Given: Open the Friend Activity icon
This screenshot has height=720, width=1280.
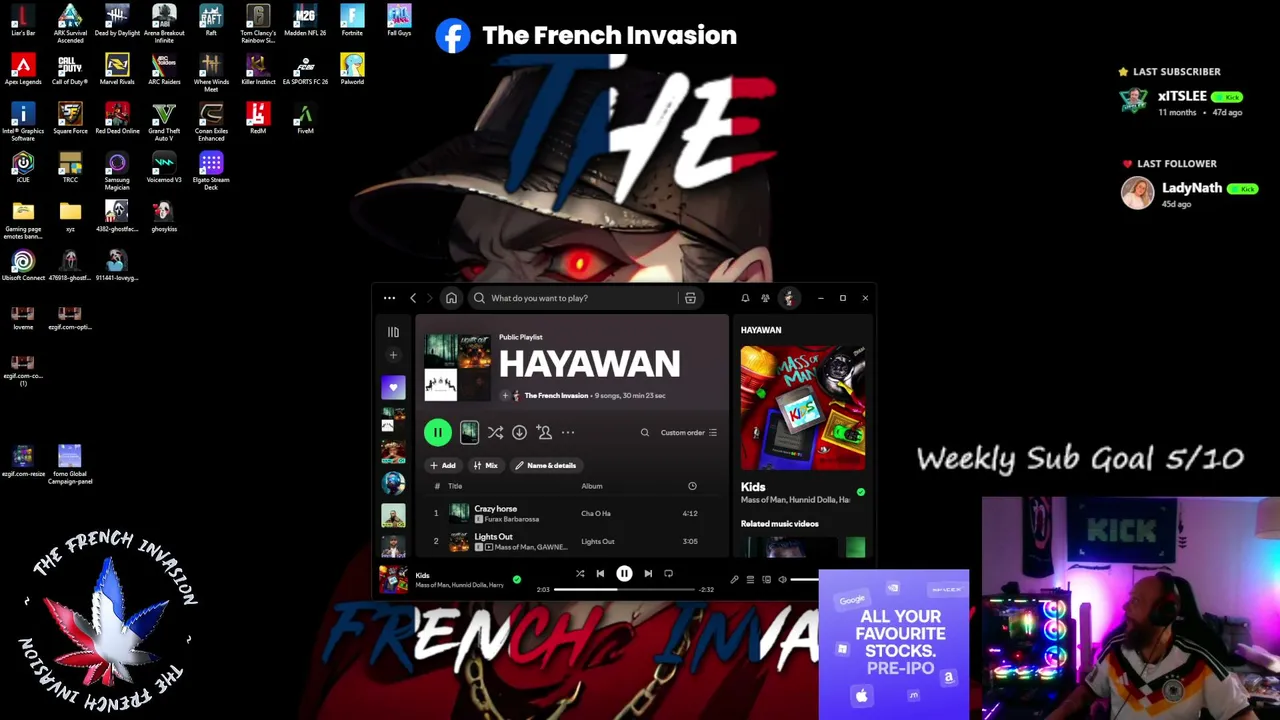Looking at the screenshot, I should [765, 298].
